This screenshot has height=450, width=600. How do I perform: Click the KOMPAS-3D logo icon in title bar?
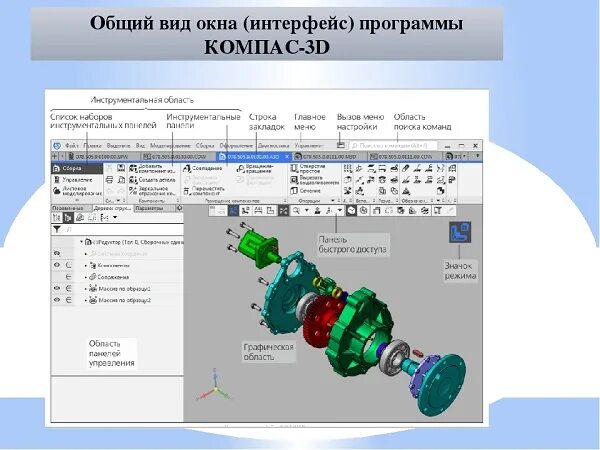click(x=57, y=145)
